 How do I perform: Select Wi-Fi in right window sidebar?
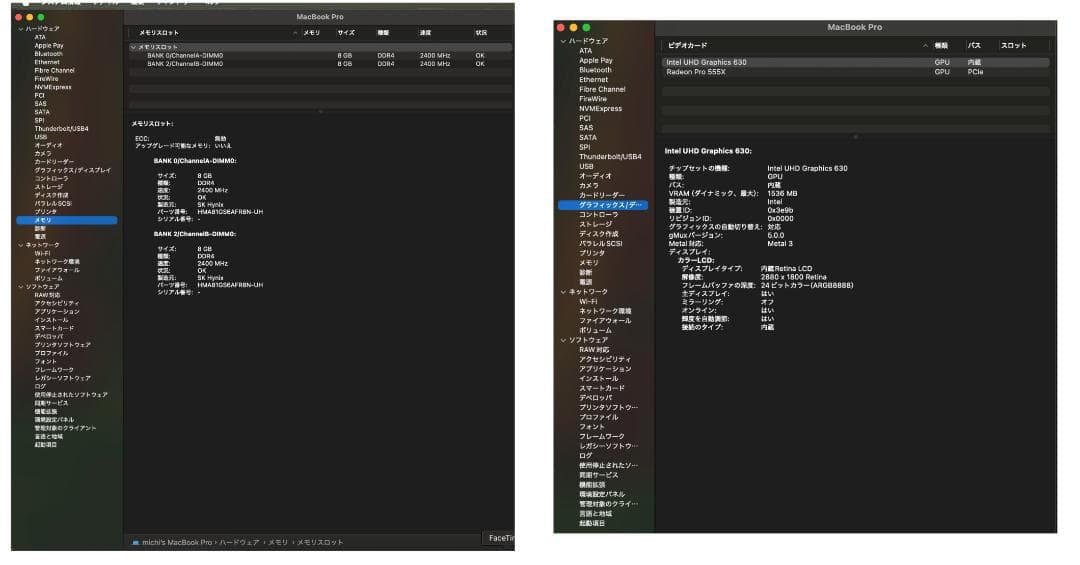click(x=588, y=302)
